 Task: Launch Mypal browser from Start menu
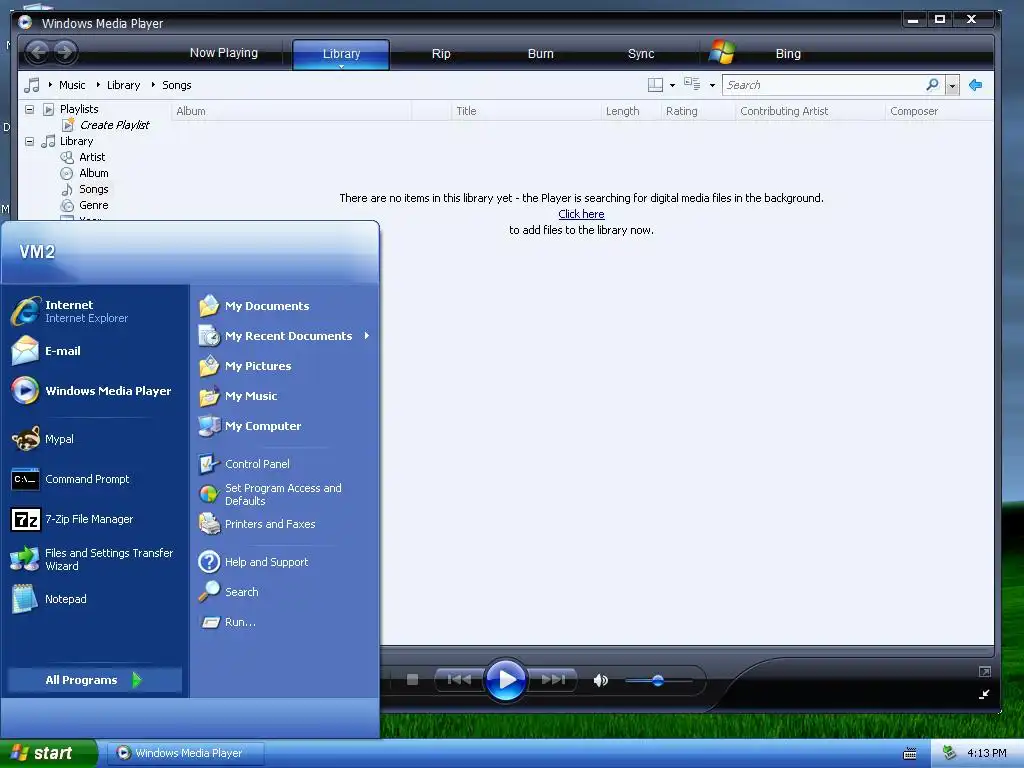[x=95, y=439]
